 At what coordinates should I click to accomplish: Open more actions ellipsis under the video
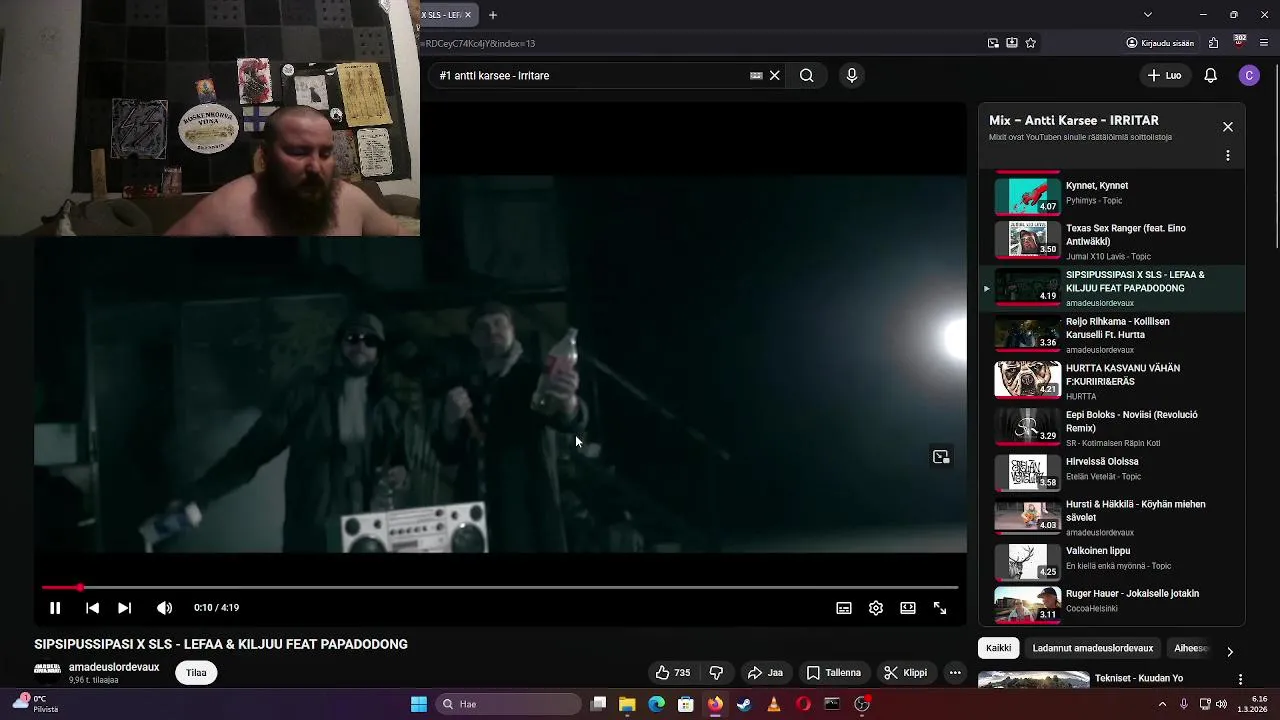click(x=955, y=673)
